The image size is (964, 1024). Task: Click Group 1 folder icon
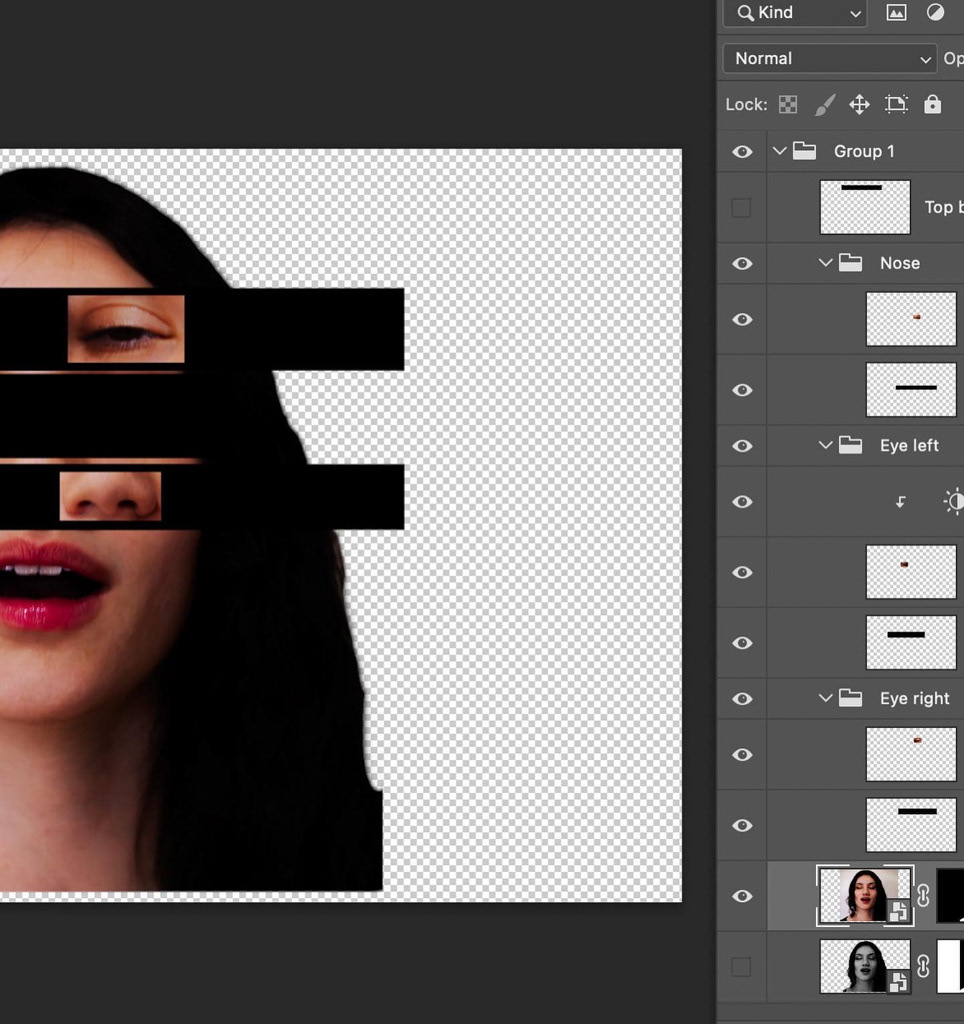click(805, 151)
